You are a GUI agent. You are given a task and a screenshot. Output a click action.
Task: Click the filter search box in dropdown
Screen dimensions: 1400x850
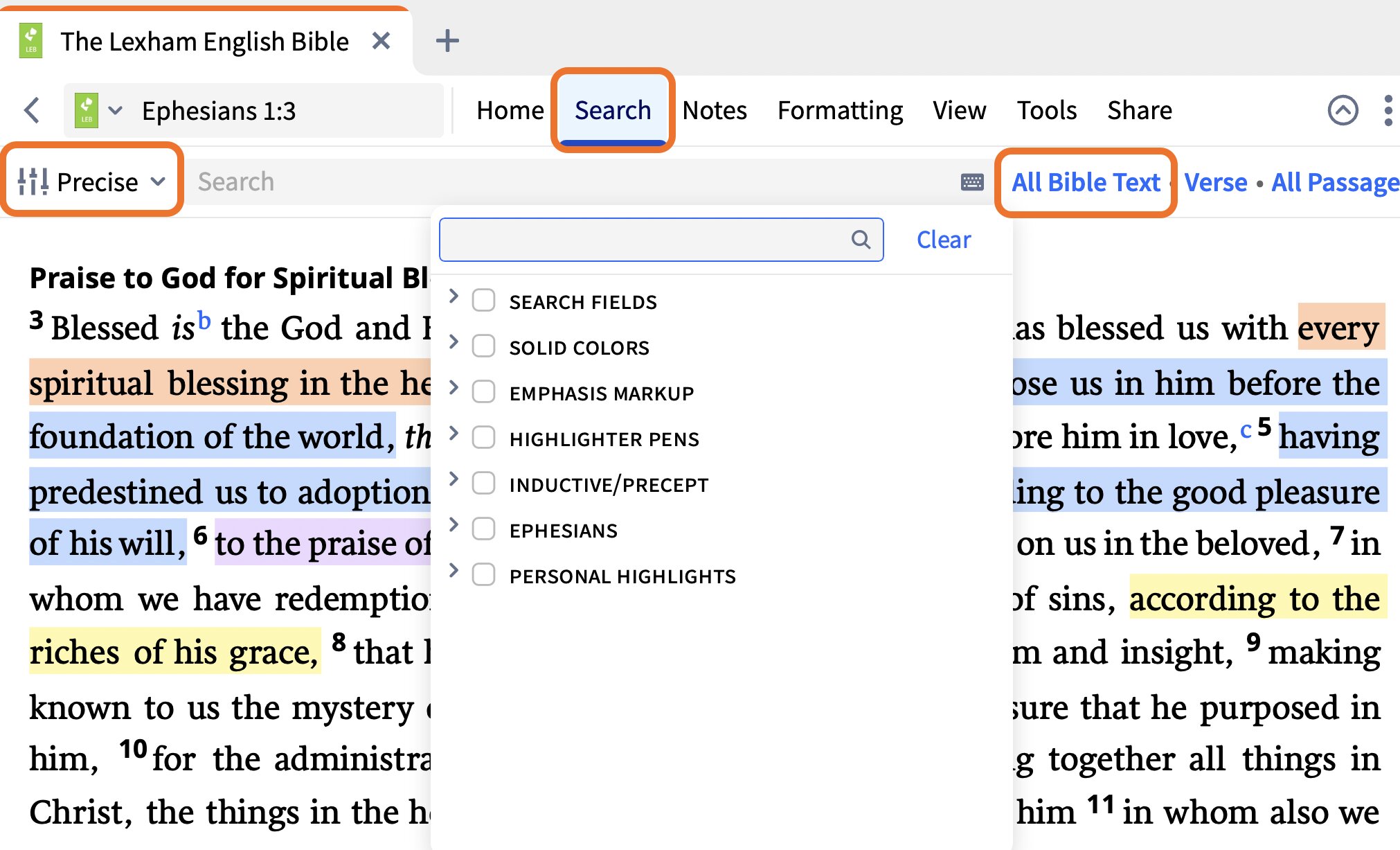(661, 240)
